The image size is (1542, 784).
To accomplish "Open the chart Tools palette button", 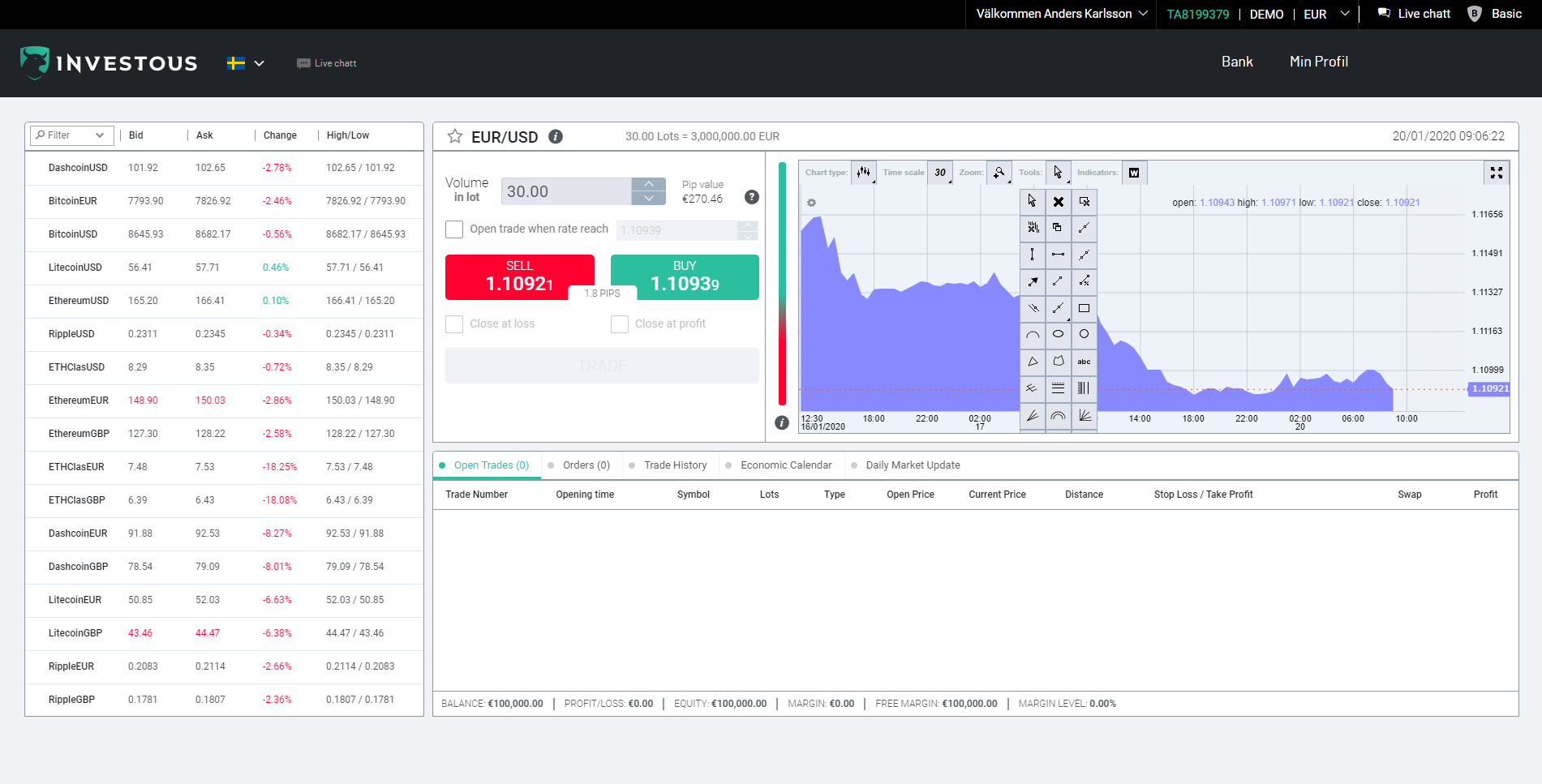I will click(1058, 173).
